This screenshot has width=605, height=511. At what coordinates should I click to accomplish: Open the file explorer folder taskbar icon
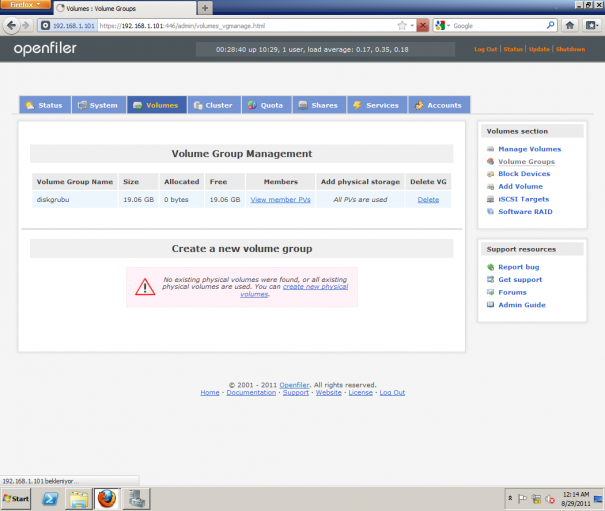pyautogui.click(x=79, y=499)
